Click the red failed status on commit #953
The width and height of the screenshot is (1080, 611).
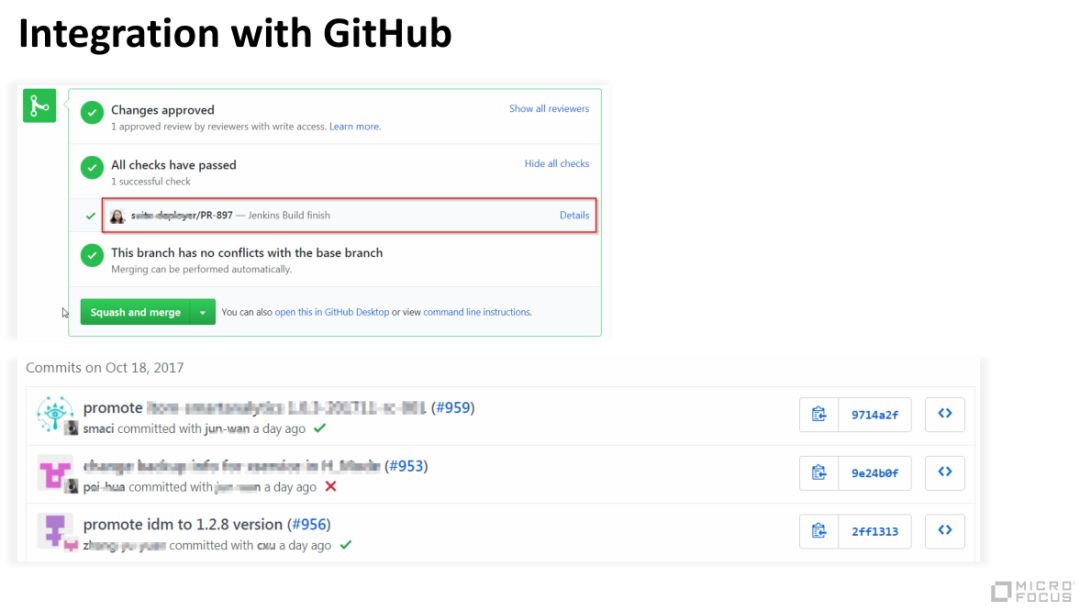(330, 487)
